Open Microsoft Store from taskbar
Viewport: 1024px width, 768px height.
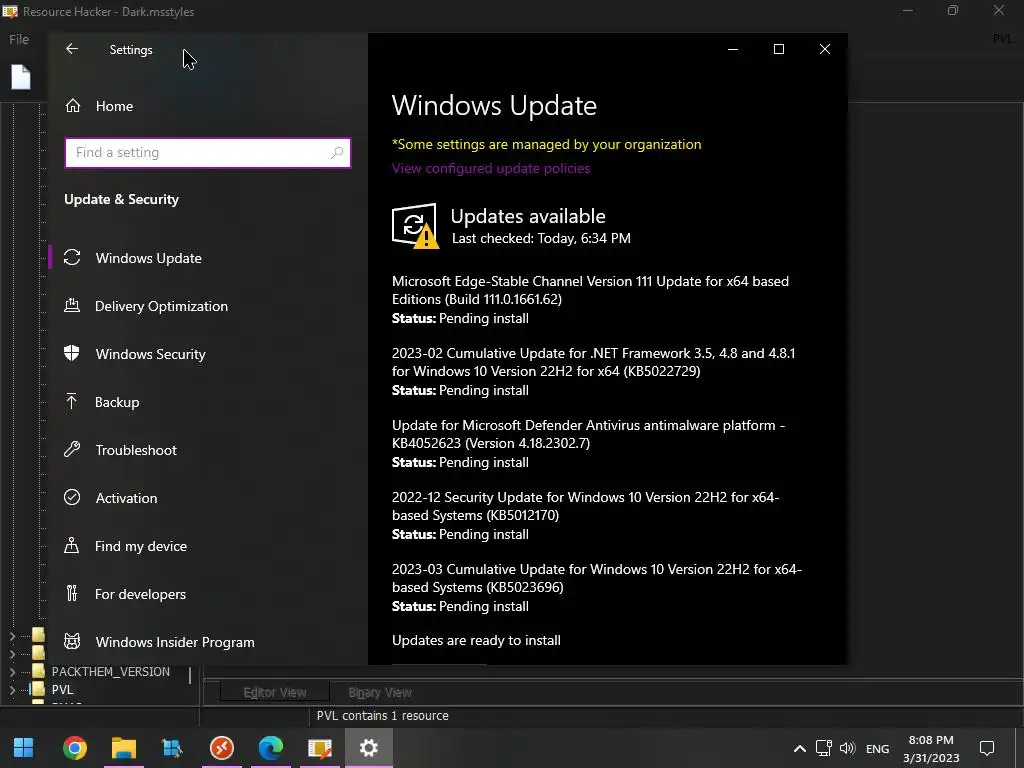[x=172, y=748]
